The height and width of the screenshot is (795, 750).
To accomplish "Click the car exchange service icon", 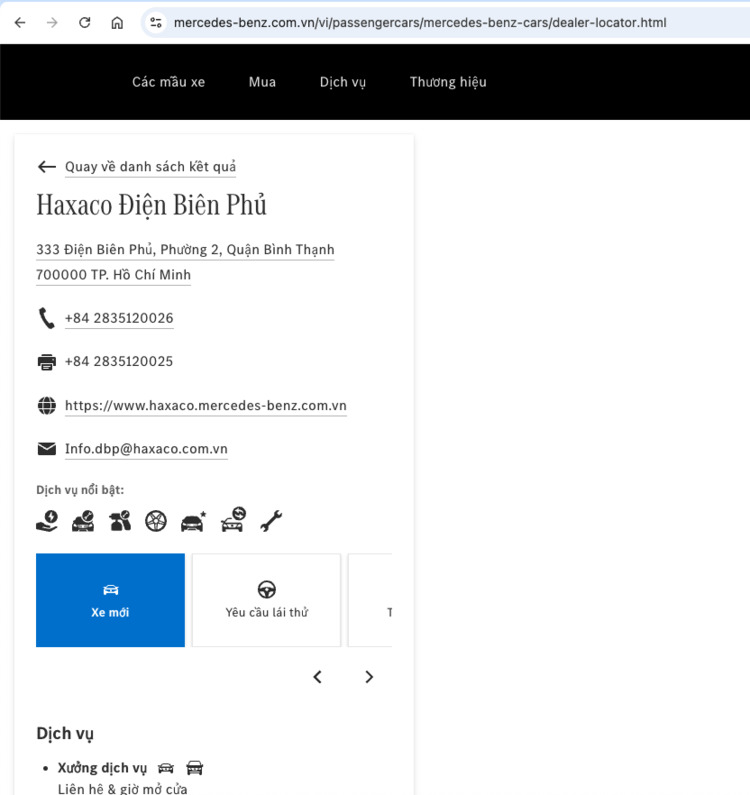I will (x=233, y=520).
